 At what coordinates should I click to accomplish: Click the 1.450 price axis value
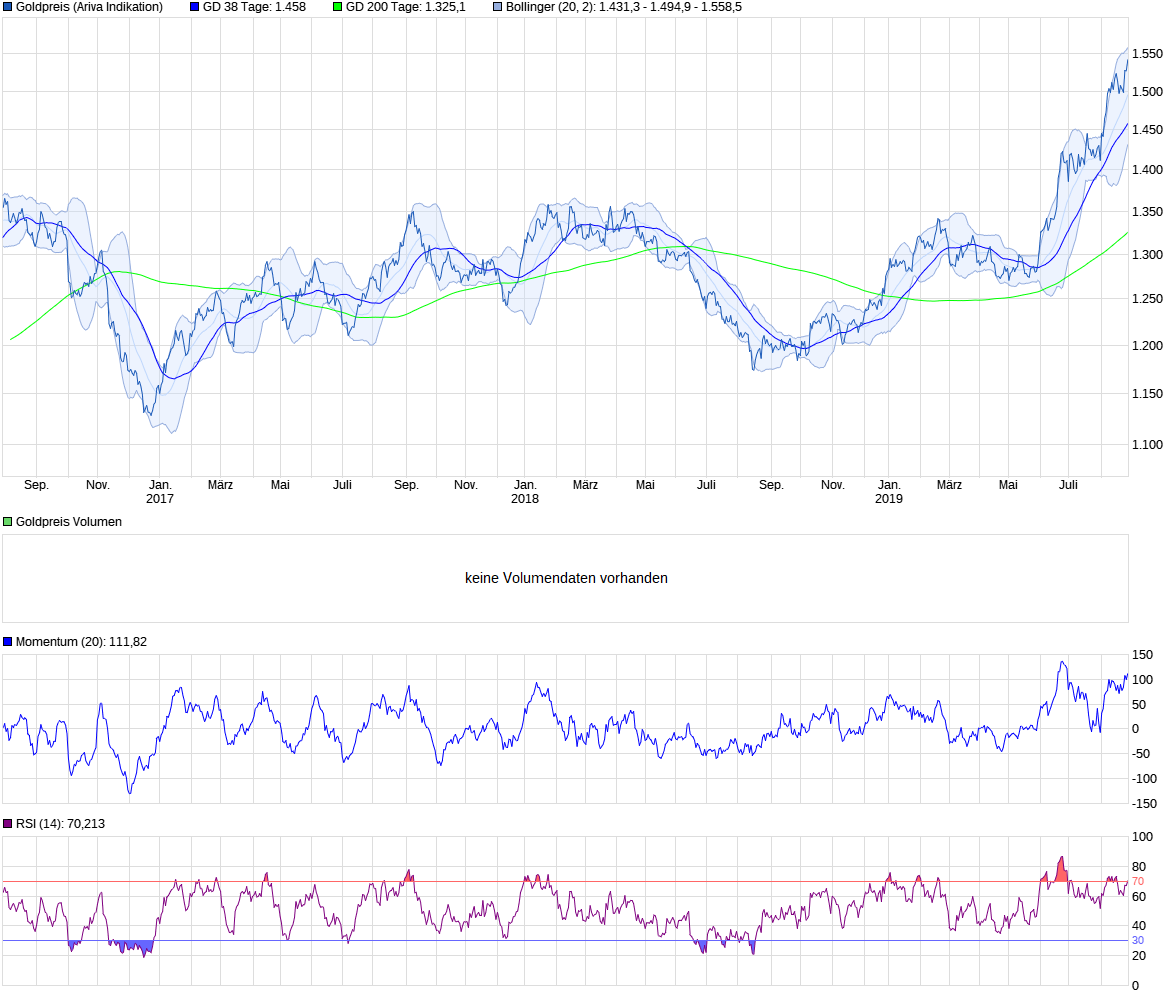(1147, 130)
